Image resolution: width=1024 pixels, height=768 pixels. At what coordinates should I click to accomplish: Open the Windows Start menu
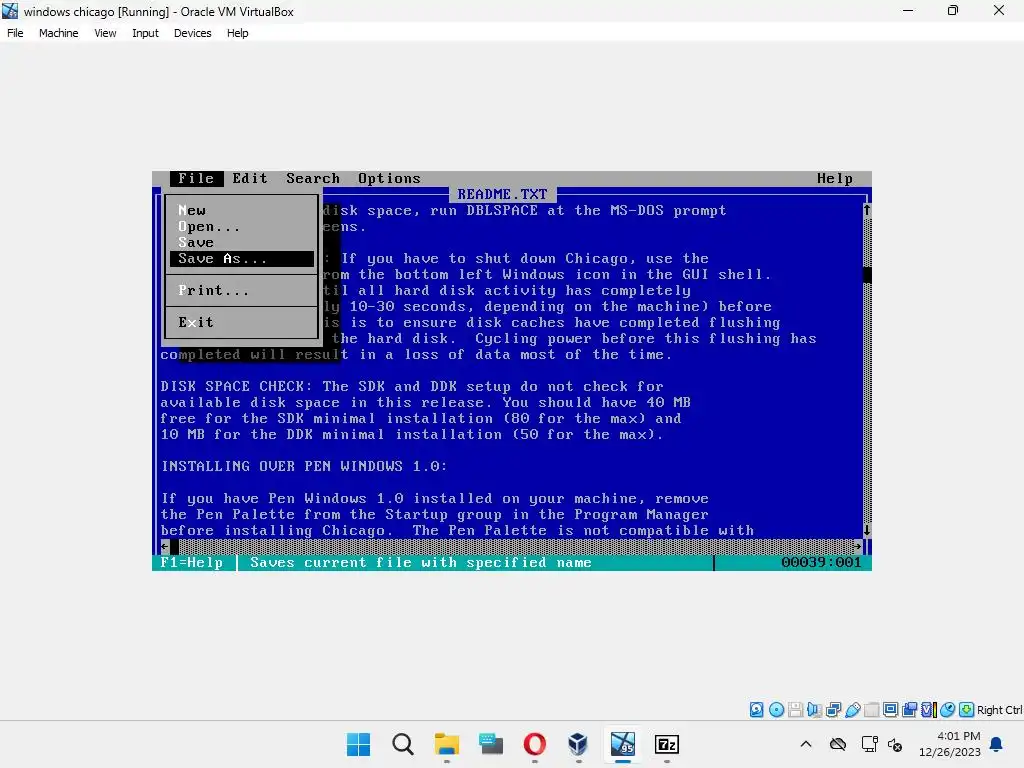point(359,744)
